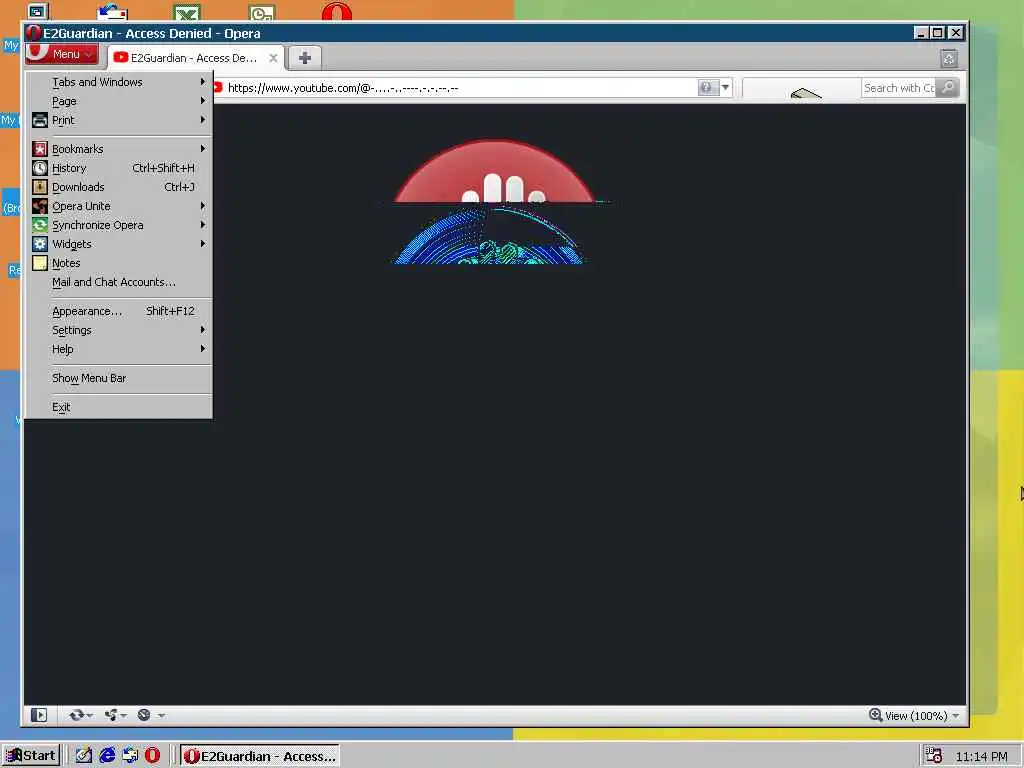Screen dimensions: 1024x768
Task: Expand the Help submenu arrow
Action: coord(202,349)
